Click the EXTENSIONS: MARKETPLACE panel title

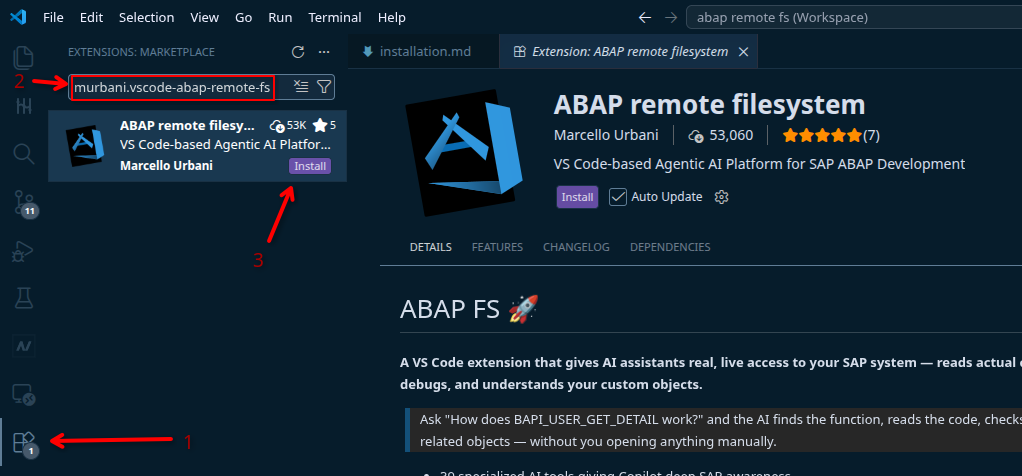point(141,52)
